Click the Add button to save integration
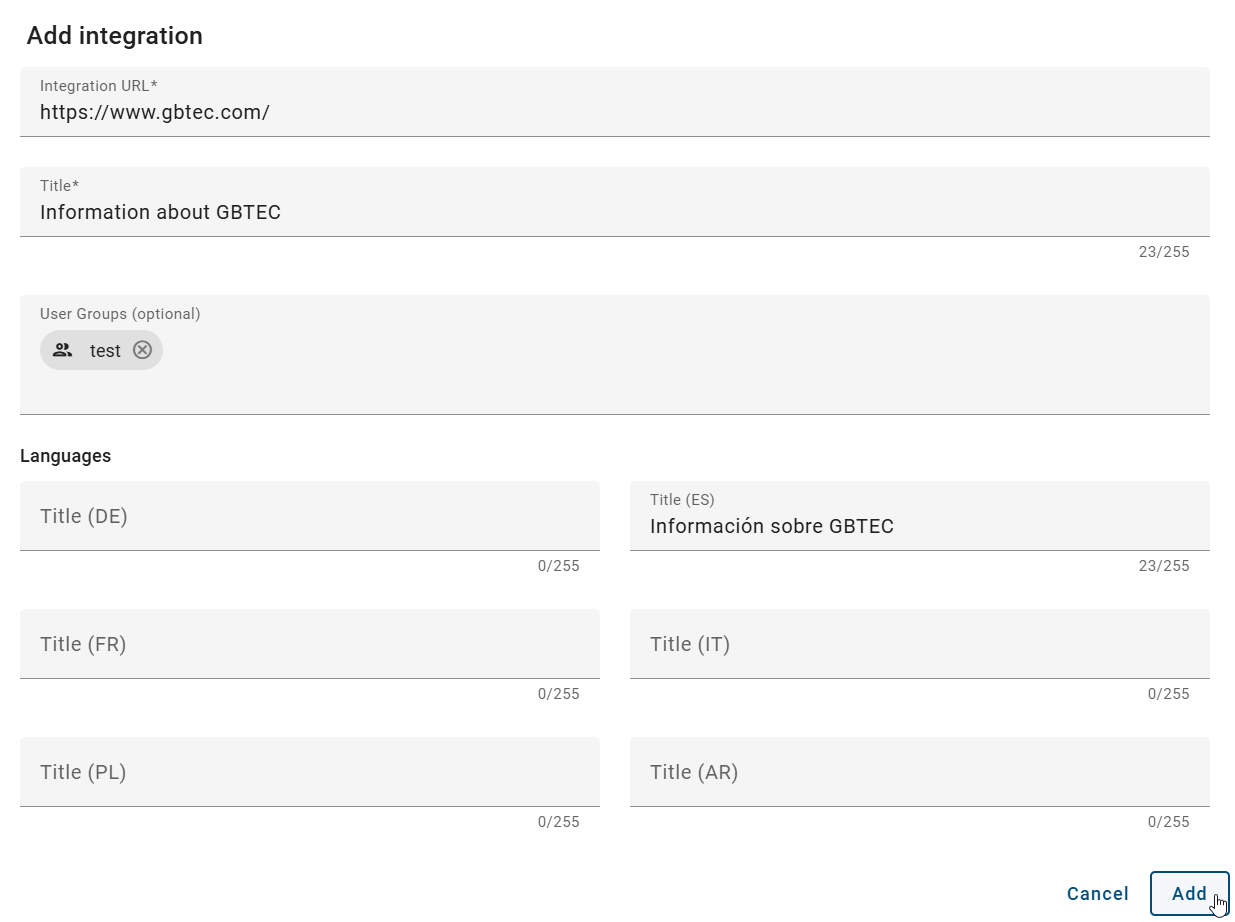 (x=1190, y=893)
